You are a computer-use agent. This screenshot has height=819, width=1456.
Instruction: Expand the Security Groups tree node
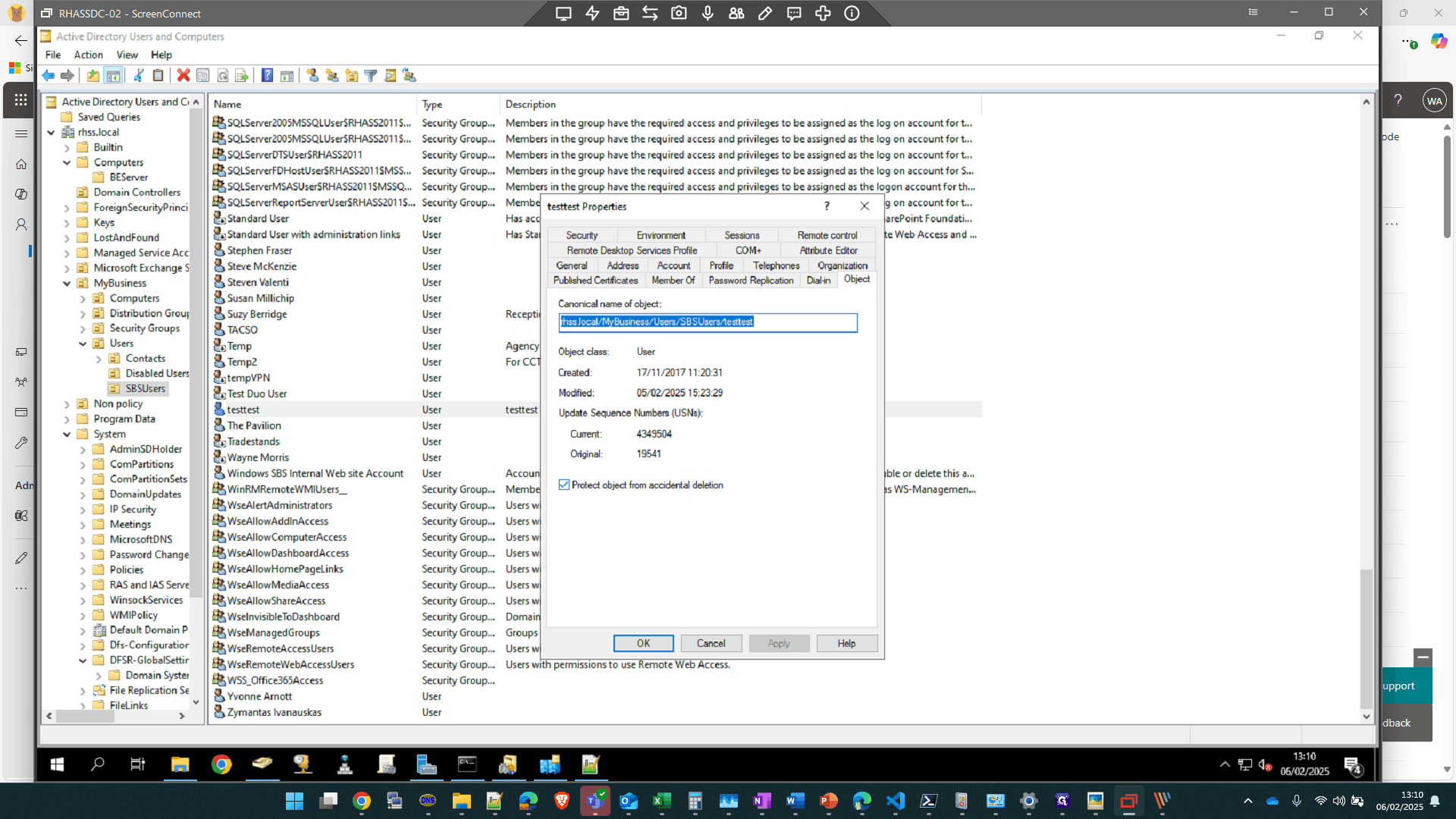pyautogui.click(x=83, y=329)
